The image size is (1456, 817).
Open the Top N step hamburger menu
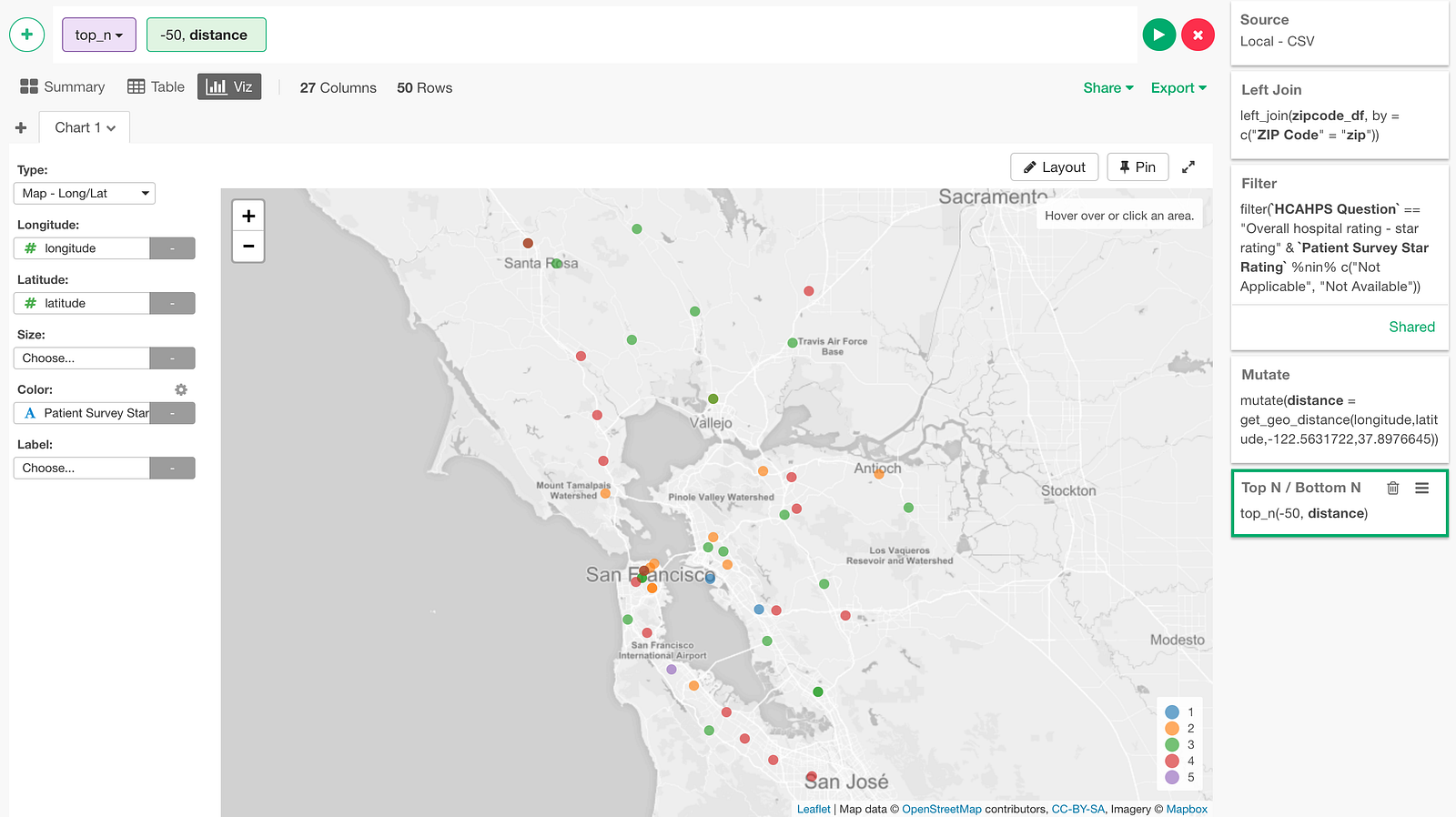click(1421, 488)
